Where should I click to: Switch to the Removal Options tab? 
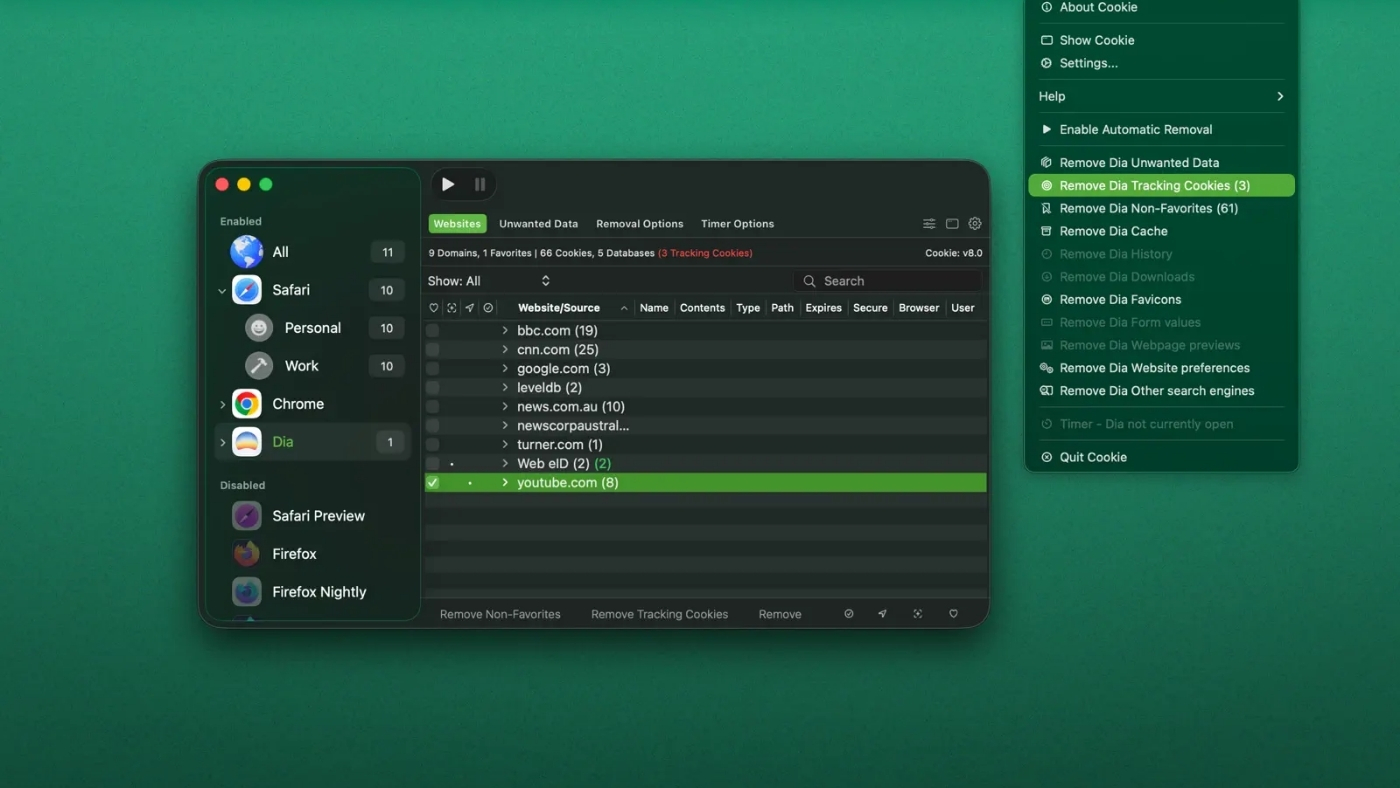640,224
